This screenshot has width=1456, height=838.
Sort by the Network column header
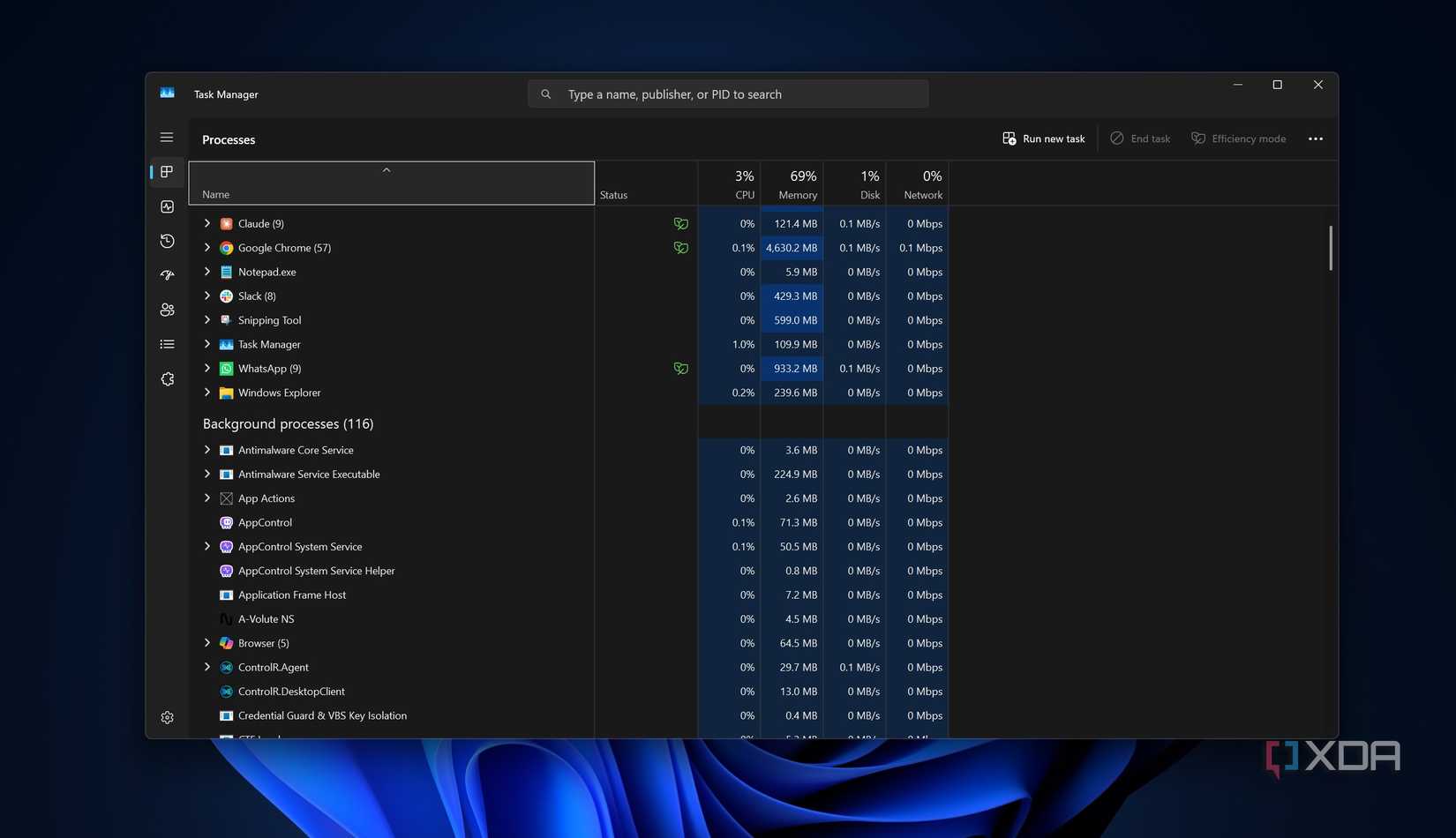[x=917, y=183]
